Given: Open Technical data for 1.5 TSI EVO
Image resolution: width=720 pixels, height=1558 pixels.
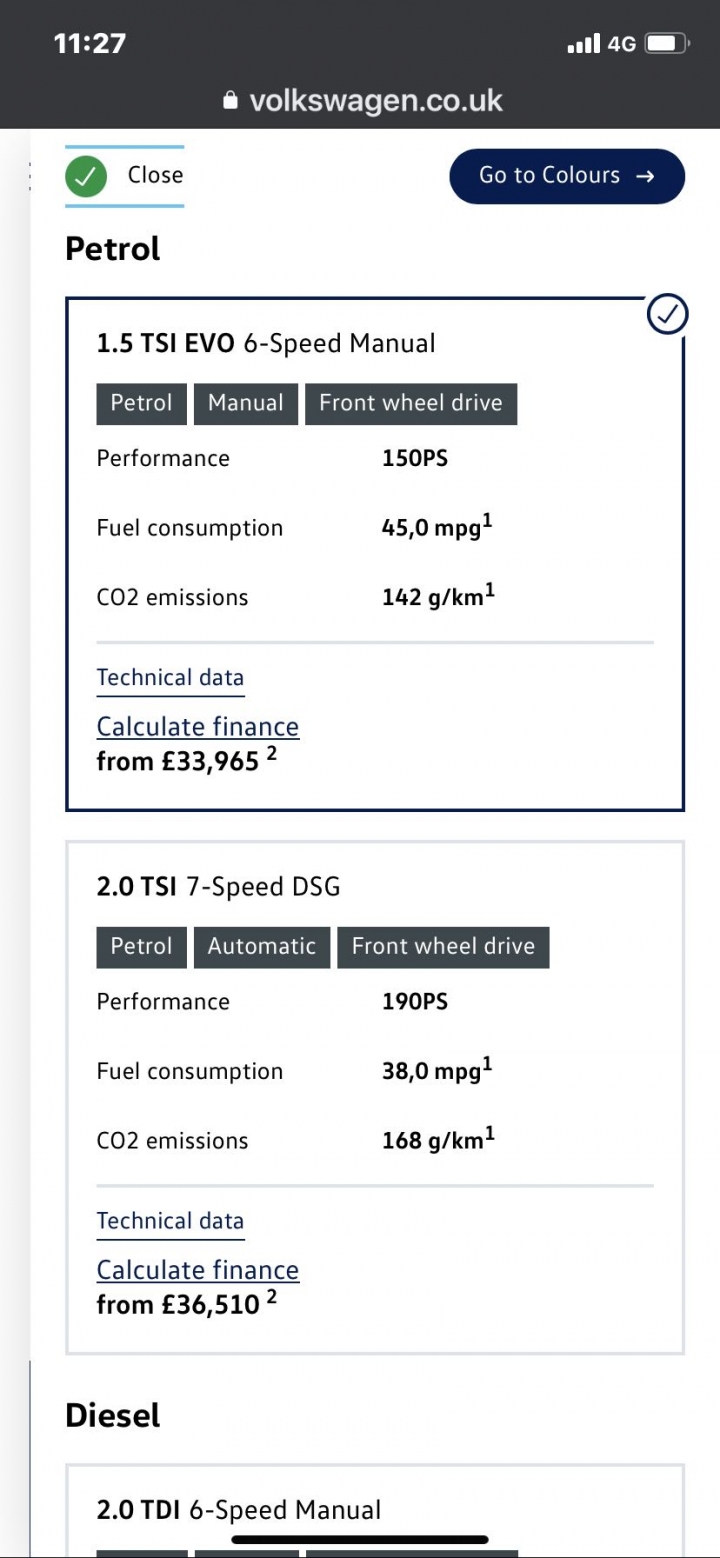Looking at the screenshot, I should click(x=170, y=678).
